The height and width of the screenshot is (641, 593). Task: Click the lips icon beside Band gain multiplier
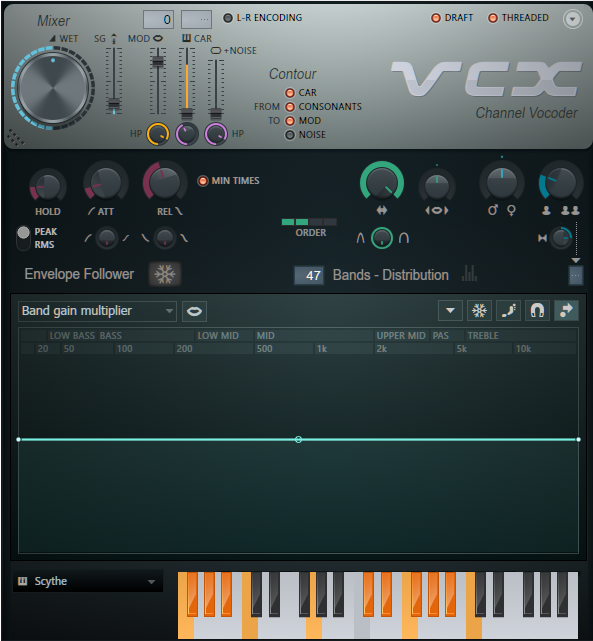point(194,312)
